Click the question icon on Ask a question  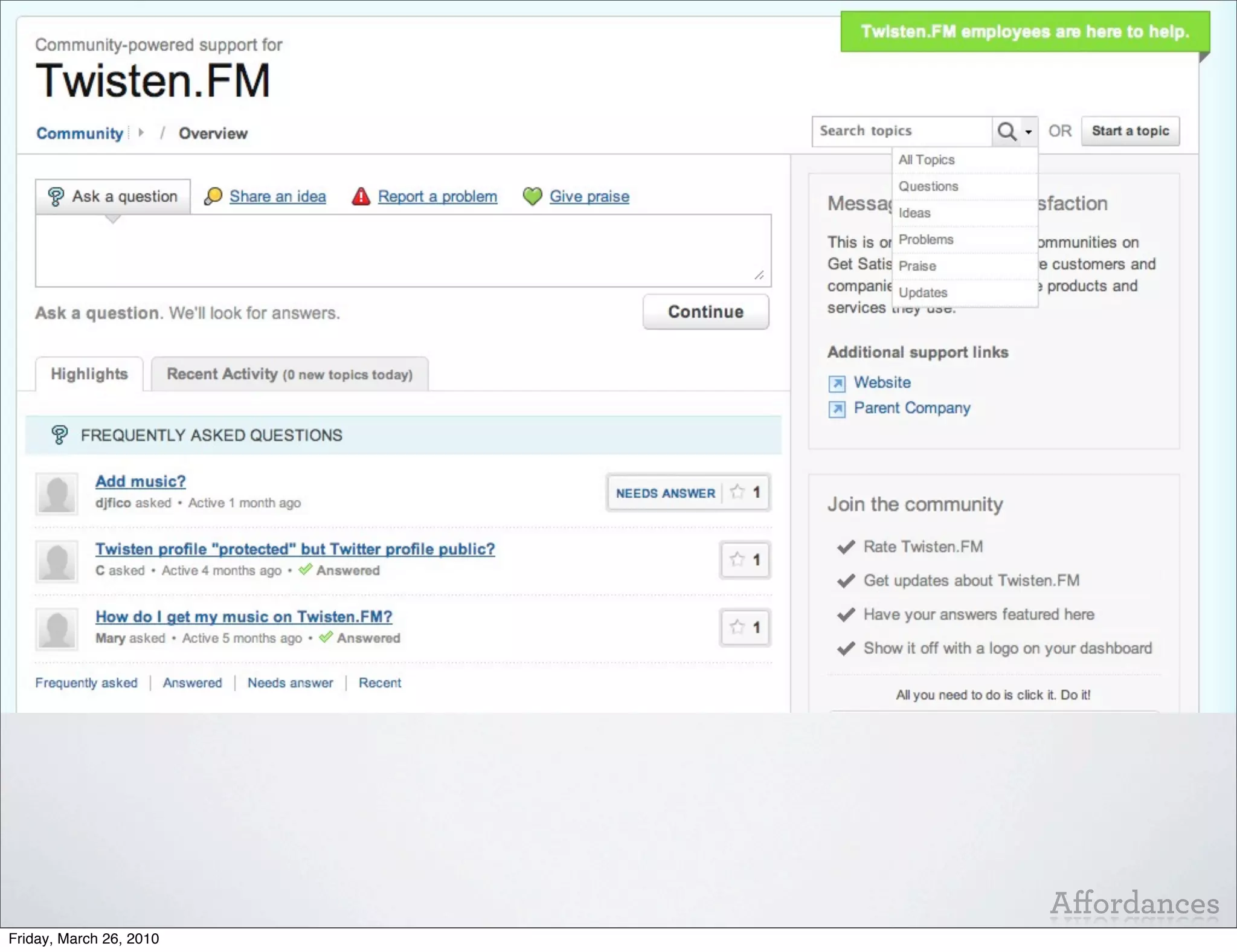tap(56, 196)
